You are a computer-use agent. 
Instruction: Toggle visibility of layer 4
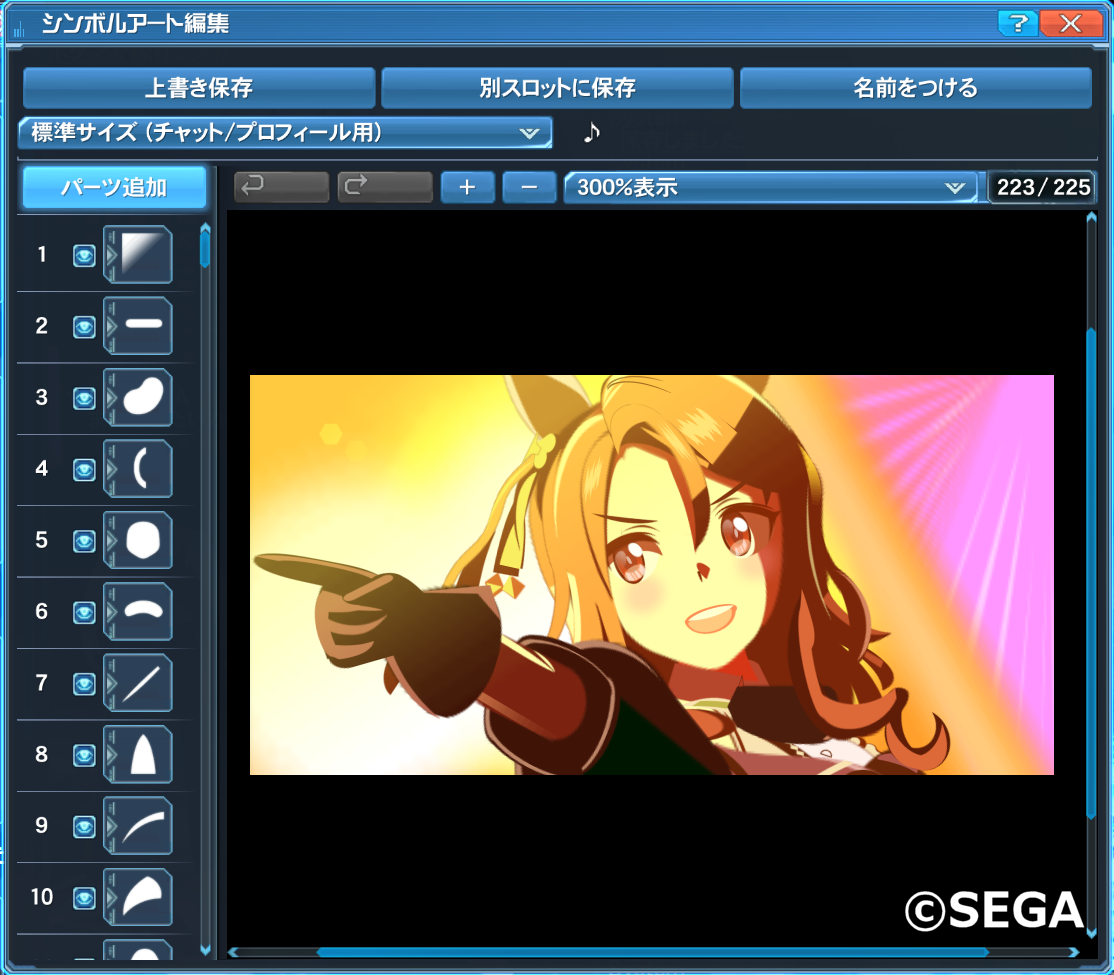(x=84, y=470)
